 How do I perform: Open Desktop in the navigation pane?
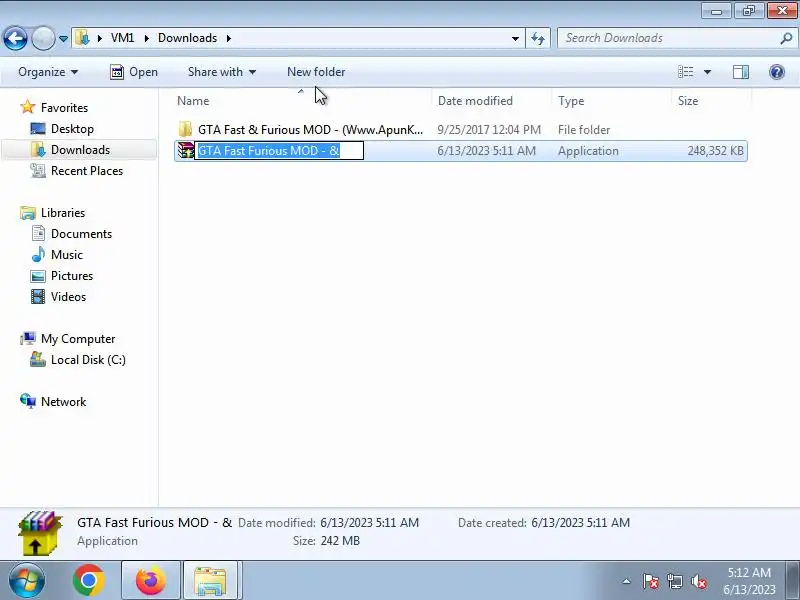(72, 129)
